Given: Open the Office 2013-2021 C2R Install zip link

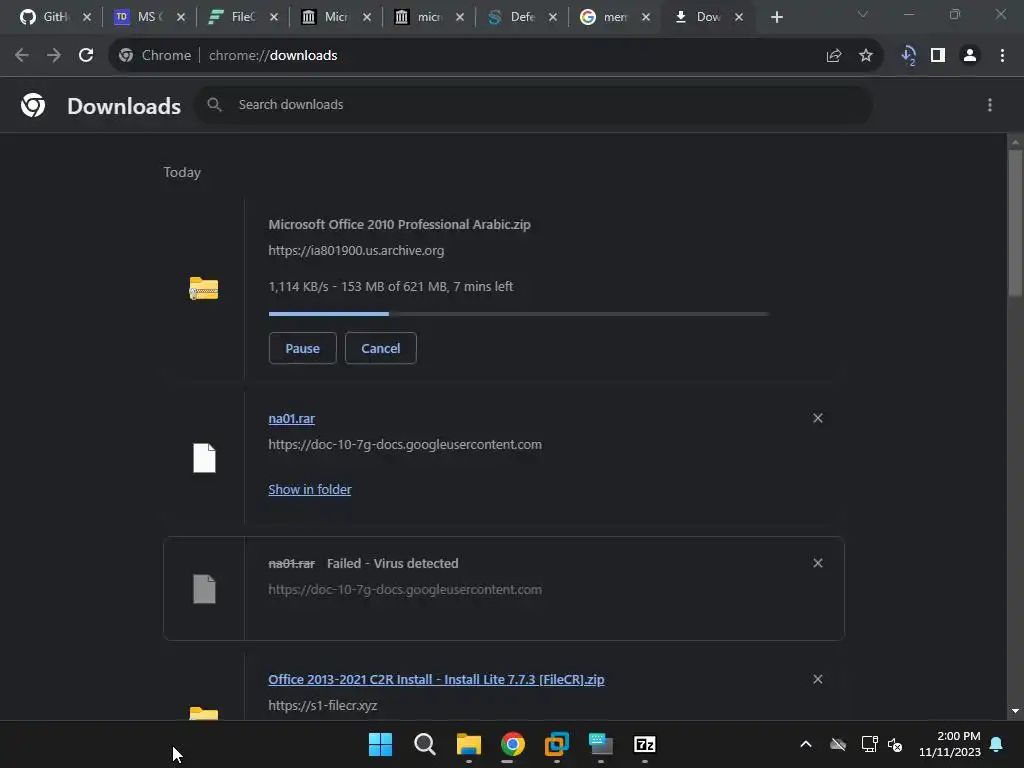Looking at the screenshot, I should point(436,679).
